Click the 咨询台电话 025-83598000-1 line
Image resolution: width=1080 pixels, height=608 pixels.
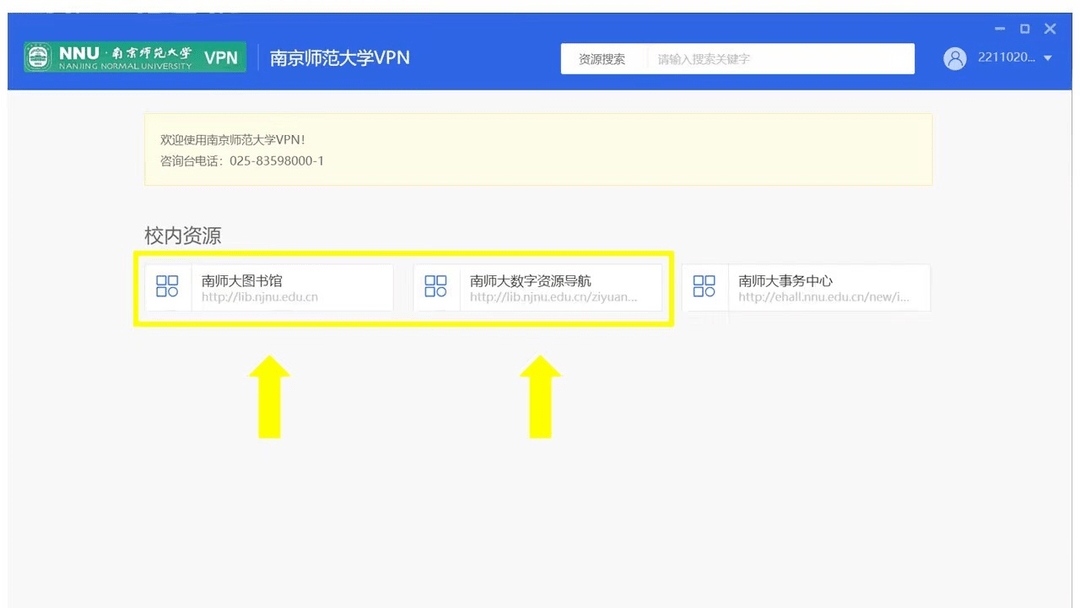(242, 161)
